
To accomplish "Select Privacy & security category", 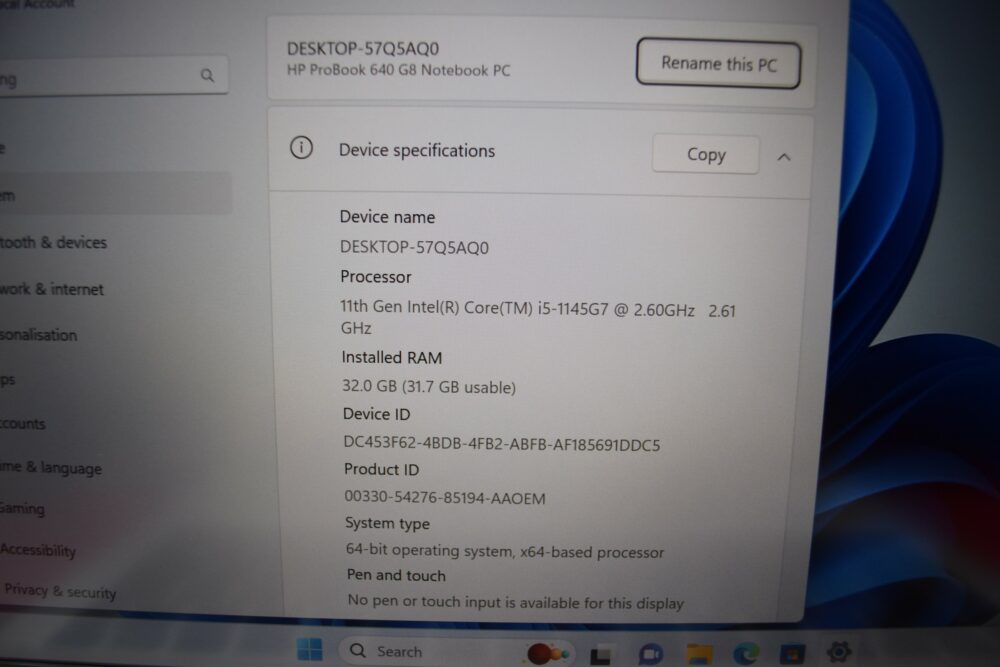I will 60,591.
